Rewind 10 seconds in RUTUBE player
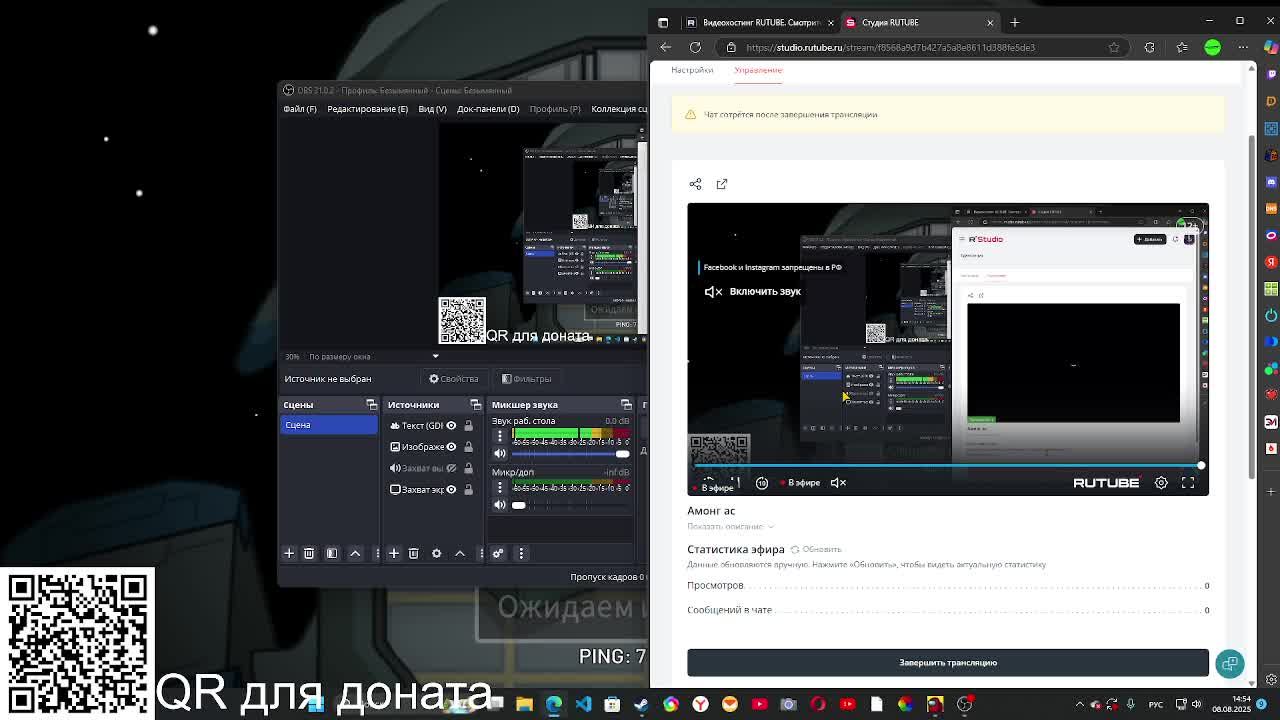 (762, 483)
